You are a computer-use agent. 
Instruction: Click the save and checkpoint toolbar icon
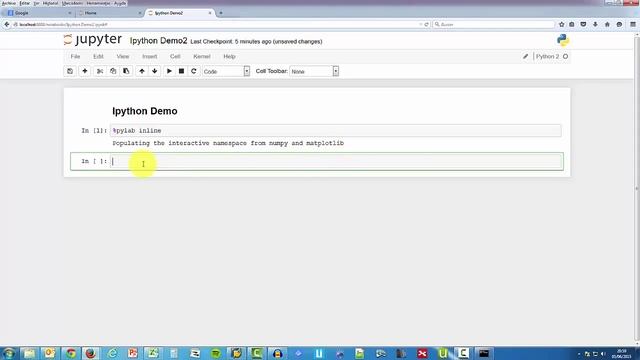click(x=70, y=71)
